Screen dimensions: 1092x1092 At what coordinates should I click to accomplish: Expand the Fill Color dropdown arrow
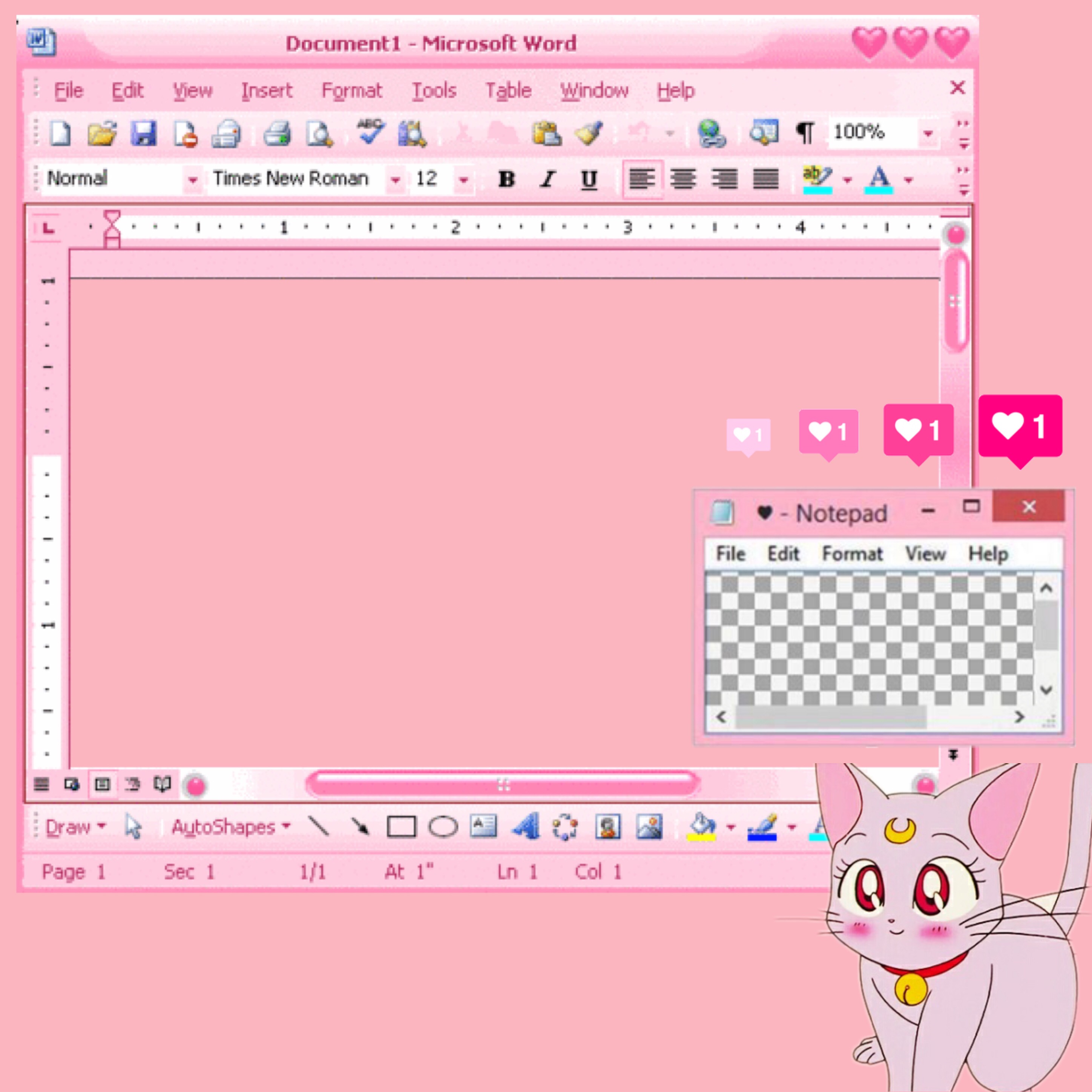[x=731, y=827]
